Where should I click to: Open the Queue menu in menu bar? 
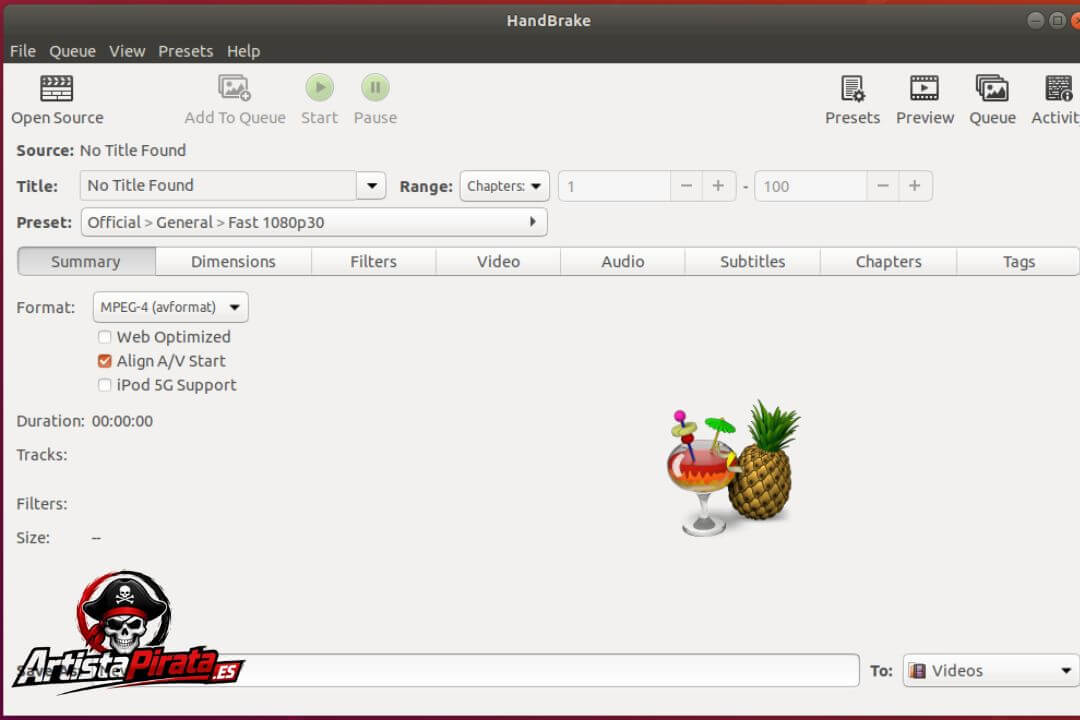point(72,51)
